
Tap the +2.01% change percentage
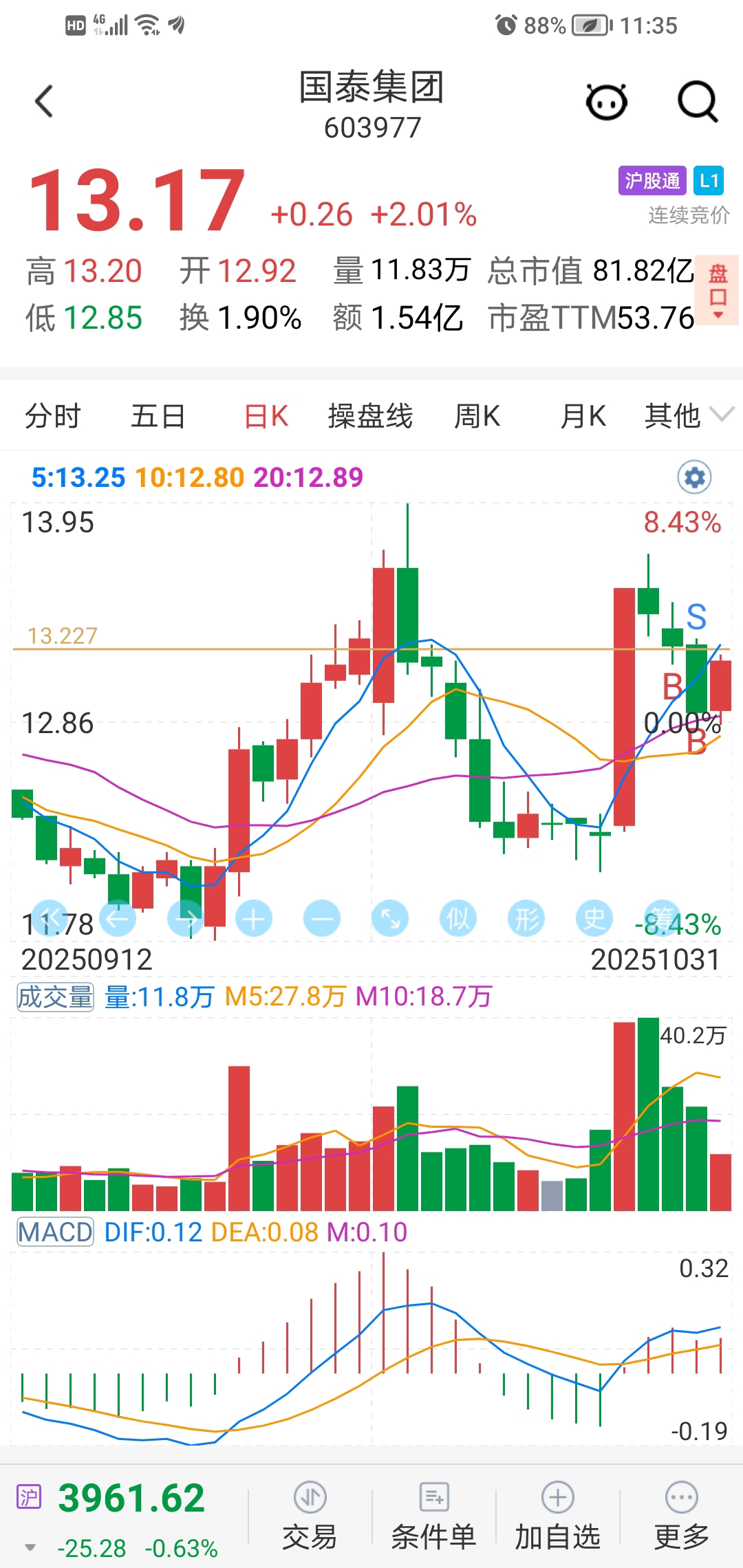(424, 215)
